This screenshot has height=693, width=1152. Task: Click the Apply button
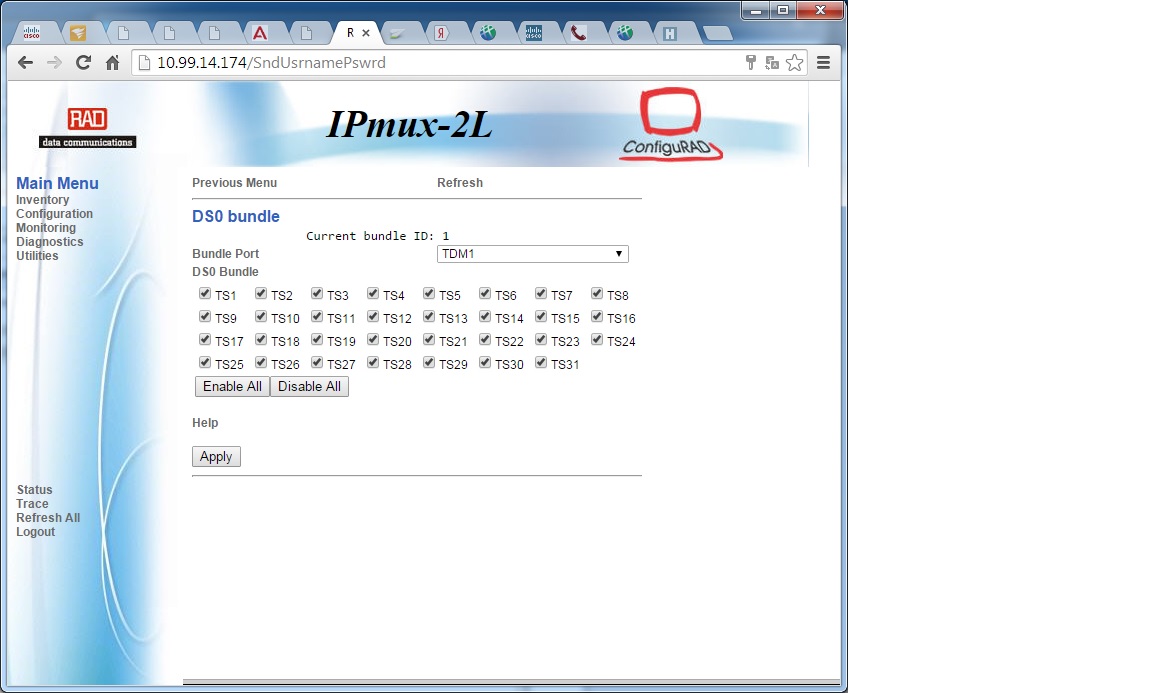tap(216, 456)
